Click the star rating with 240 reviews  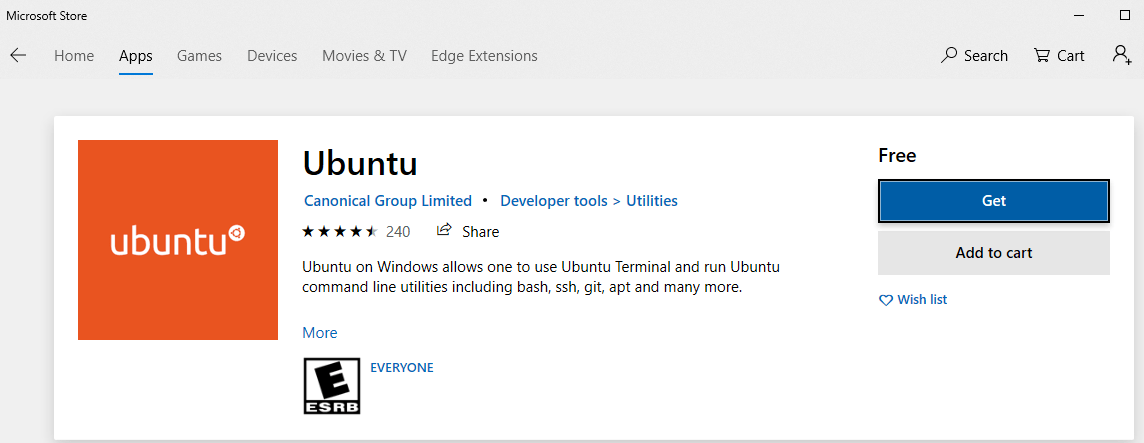click(x=356, y=231)
